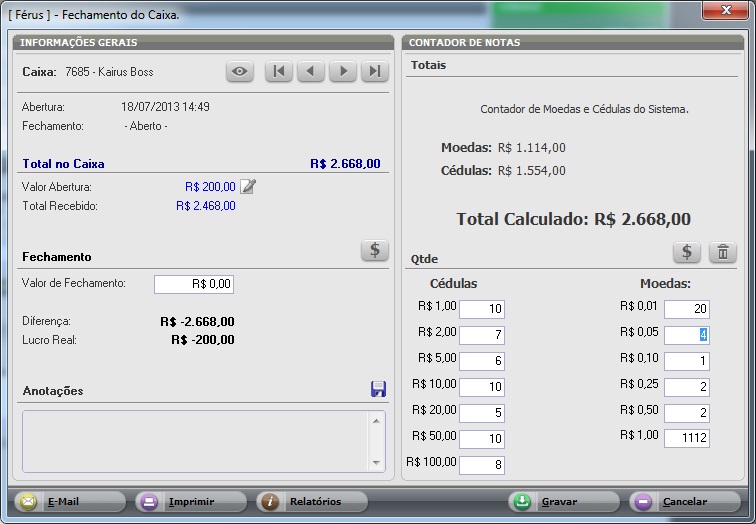Select the R$ 2,00 cédulas quantity field
Screen dimensions: 756x524
482,335
